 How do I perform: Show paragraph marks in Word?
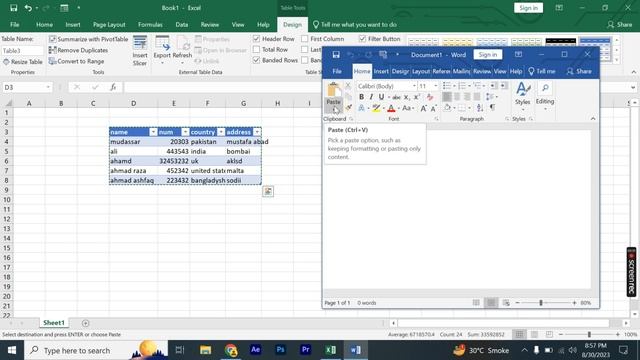click(x=493, y=107)
